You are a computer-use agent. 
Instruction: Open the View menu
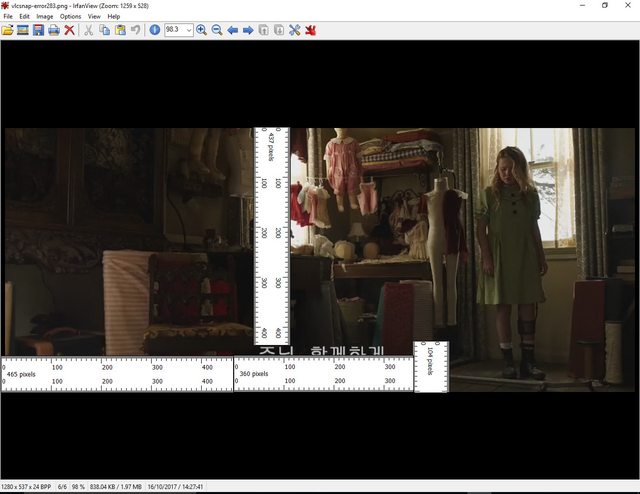(x=94, y=16)
